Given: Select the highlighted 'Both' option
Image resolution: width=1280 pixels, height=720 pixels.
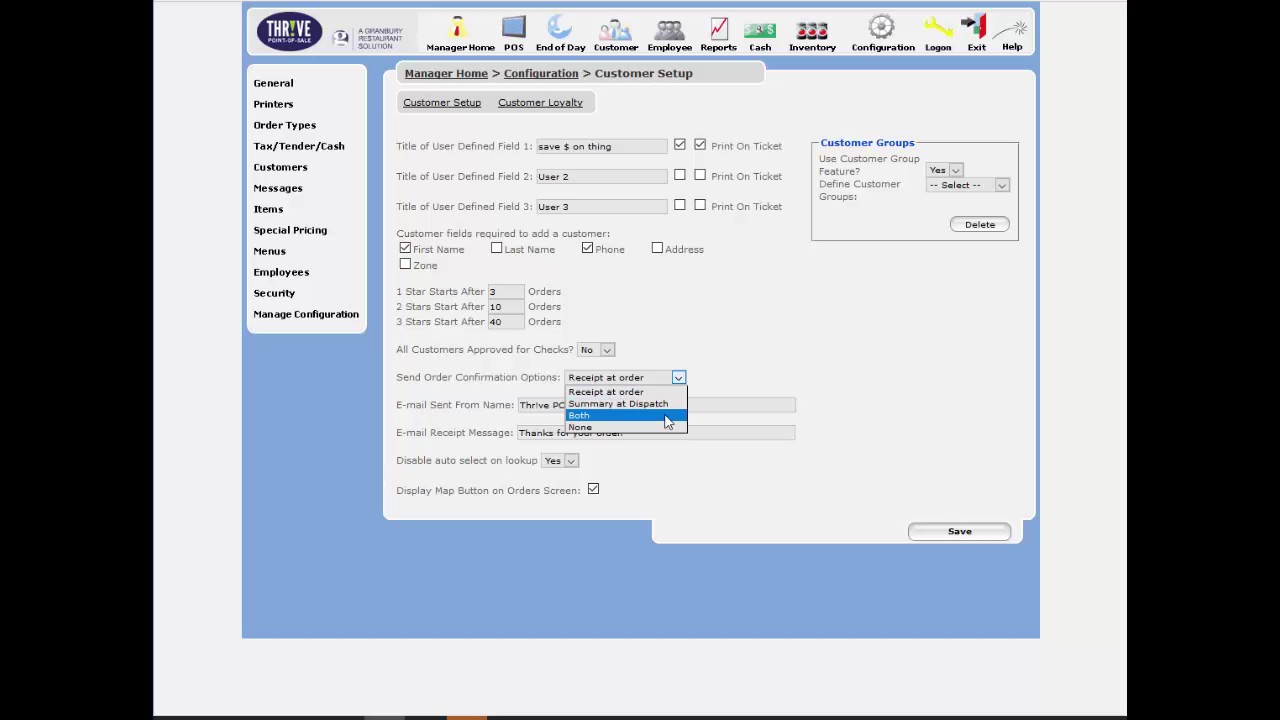Looking at the screenshot, I should (x=625, y=416).
